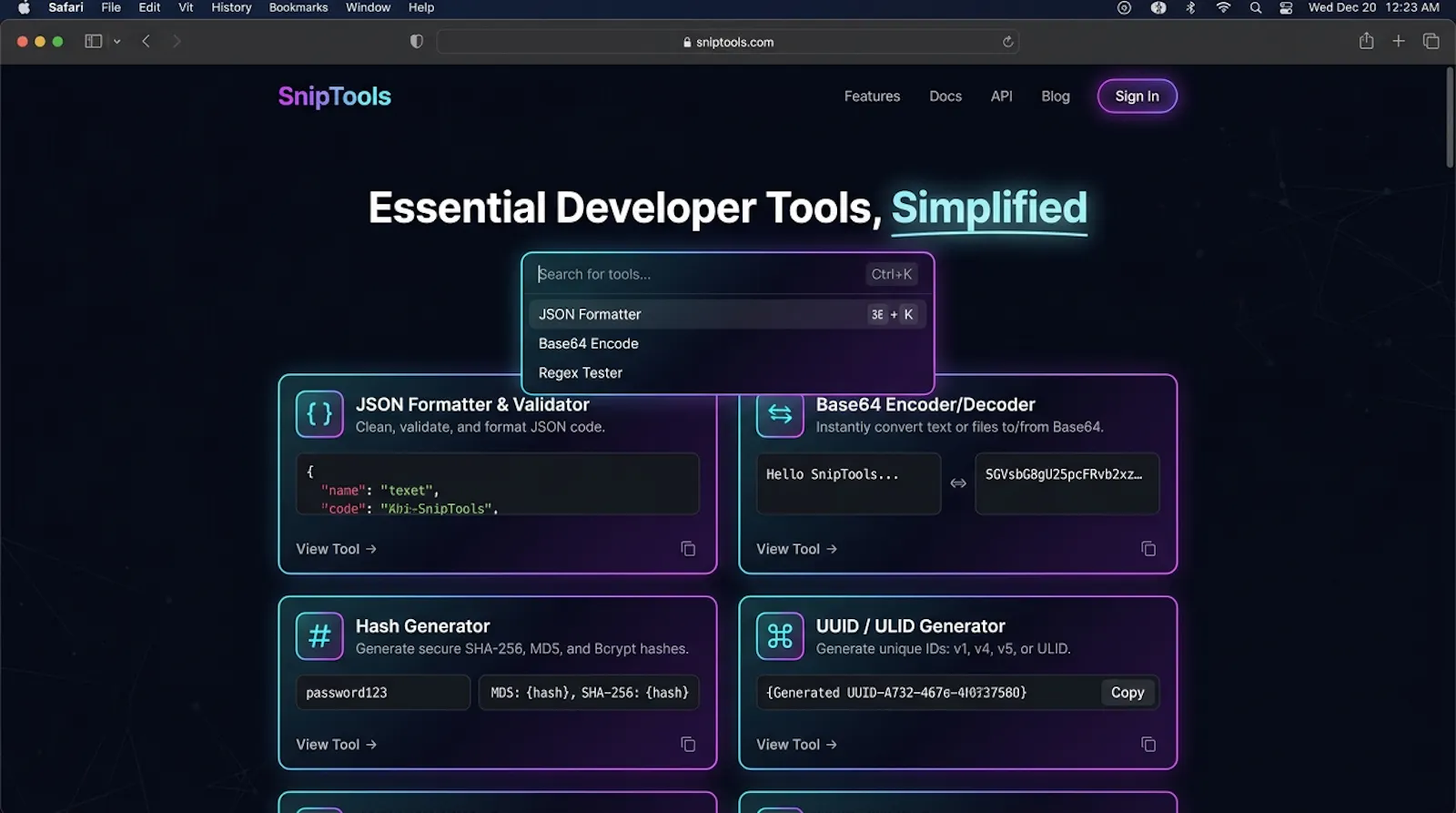Click the page vertical scrollbar
The width and height of the screenshot is (1456, 813).
click(x=1450, y=117)
